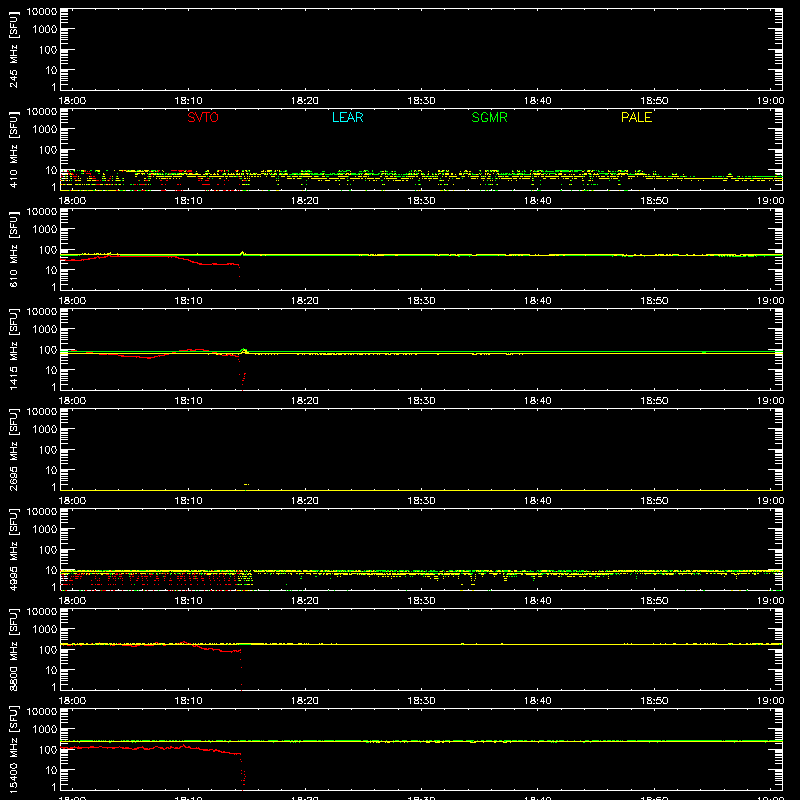
Task: Click the 10 y-axis value on 15400 MHz panel
Action: (x=51, y=770)
